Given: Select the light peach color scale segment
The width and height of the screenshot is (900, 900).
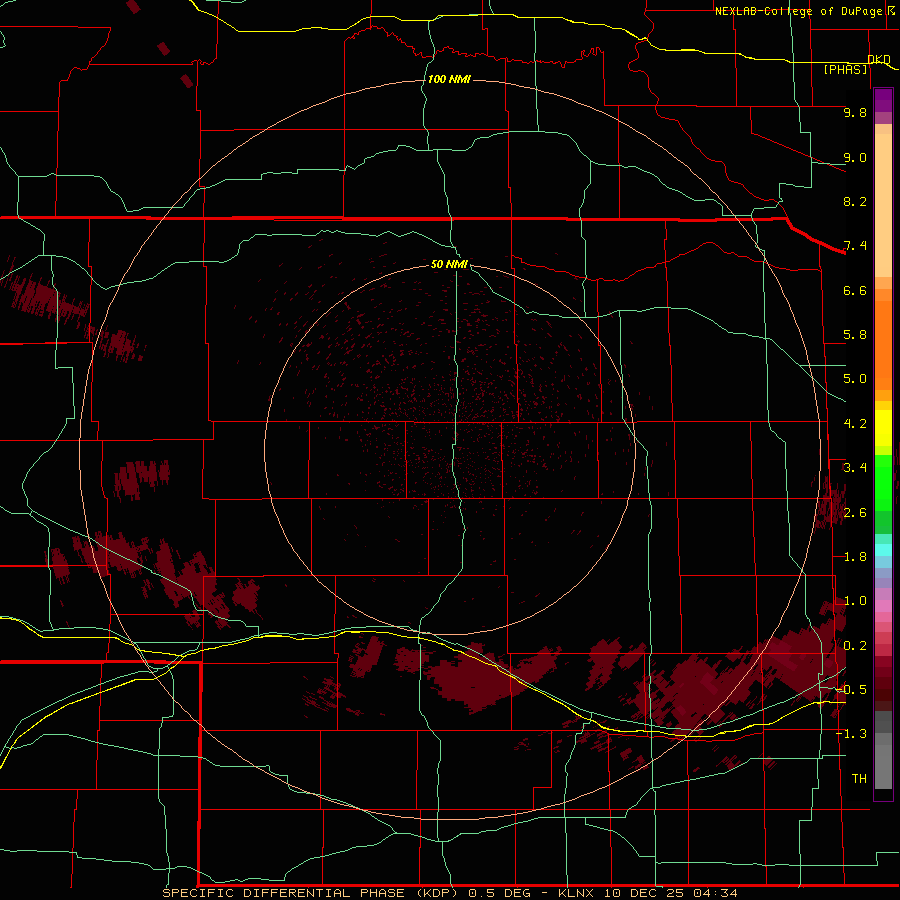Looking at the screenshot, I should point(883,205).
